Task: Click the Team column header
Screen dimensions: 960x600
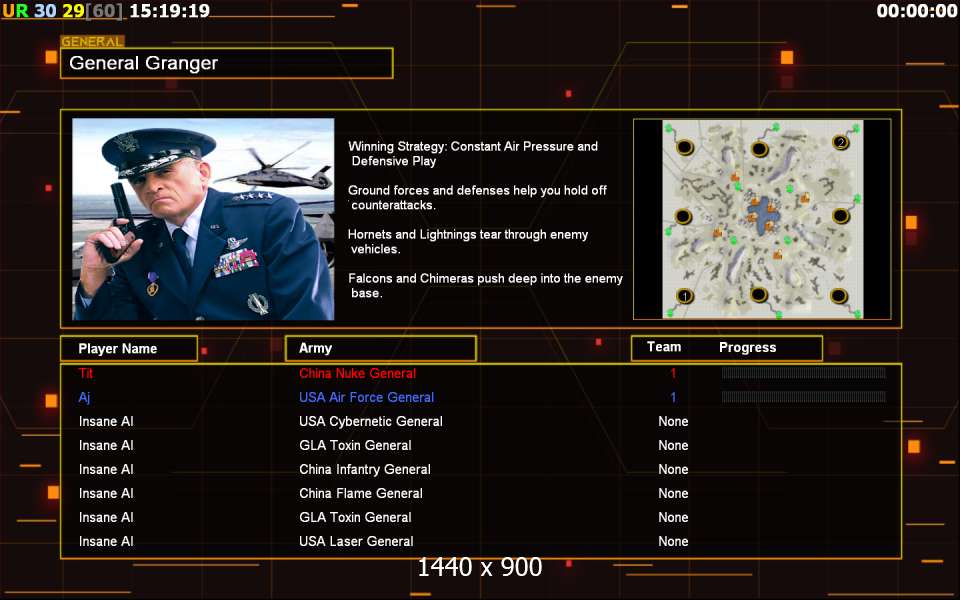Action: (664, 347)
